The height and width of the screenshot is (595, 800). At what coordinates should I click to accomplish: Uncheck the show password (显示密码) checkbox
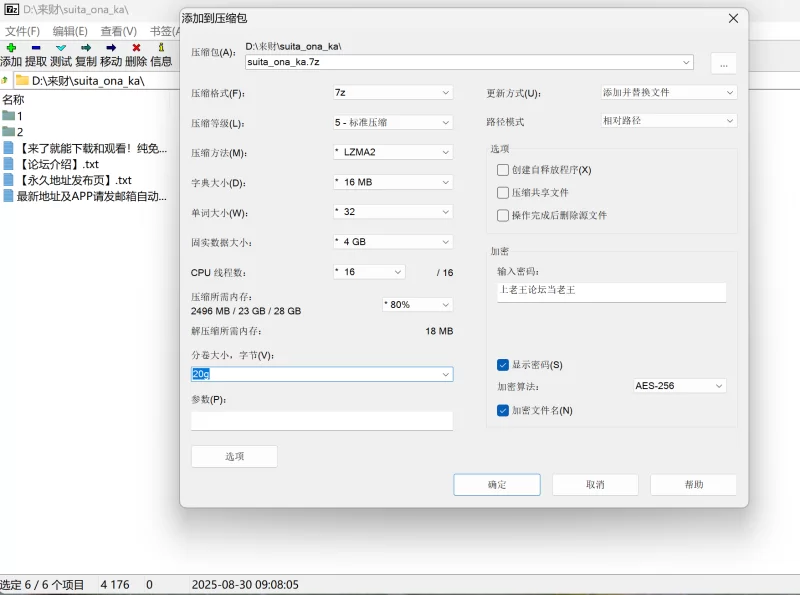tap(503, 365)
